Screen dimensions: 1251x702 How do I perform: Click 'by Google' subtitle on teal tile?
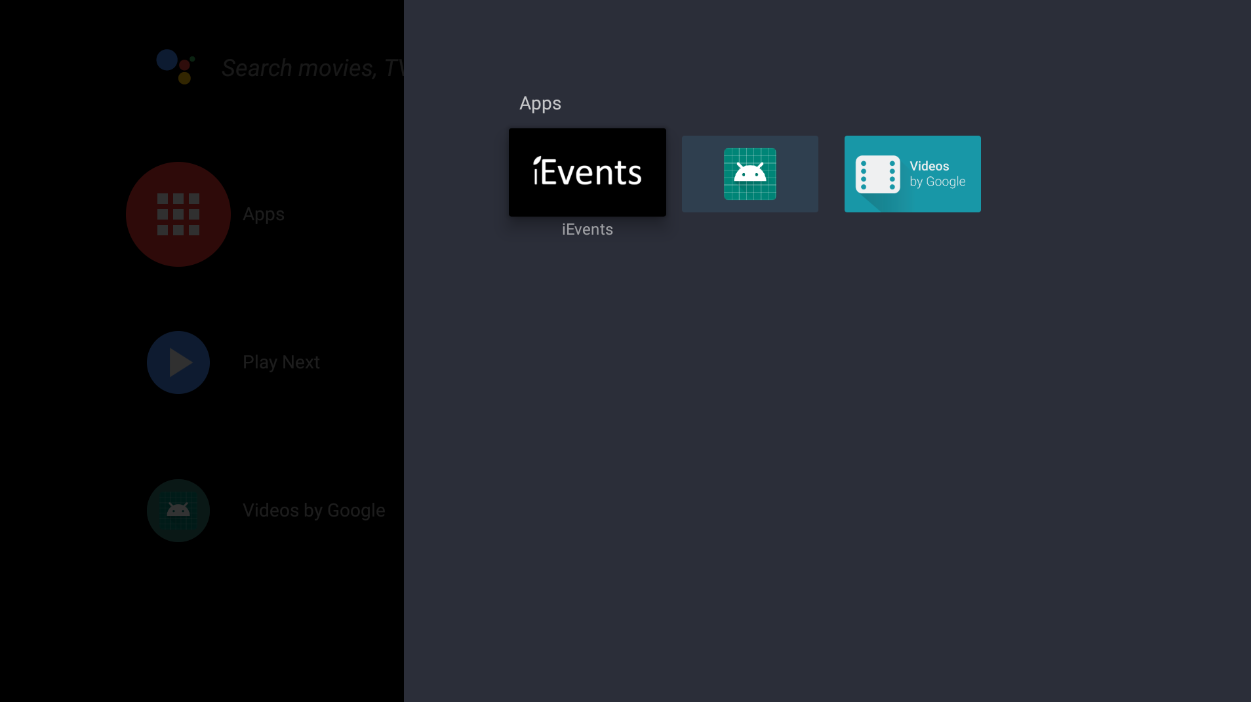coord(937,182)
